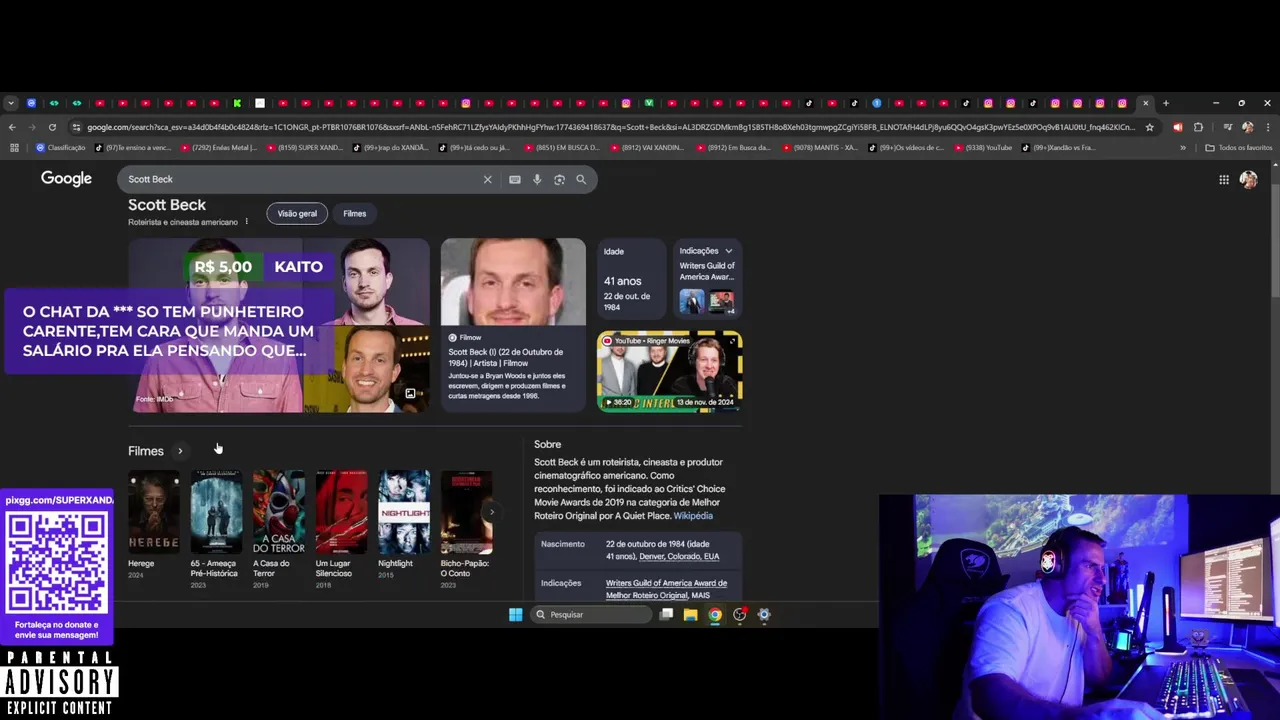Image resolution: width=1280 pixels, height=720 pixels.
Task: Open the media control icon in Chrome toolbar
Action: [1227, 127]
